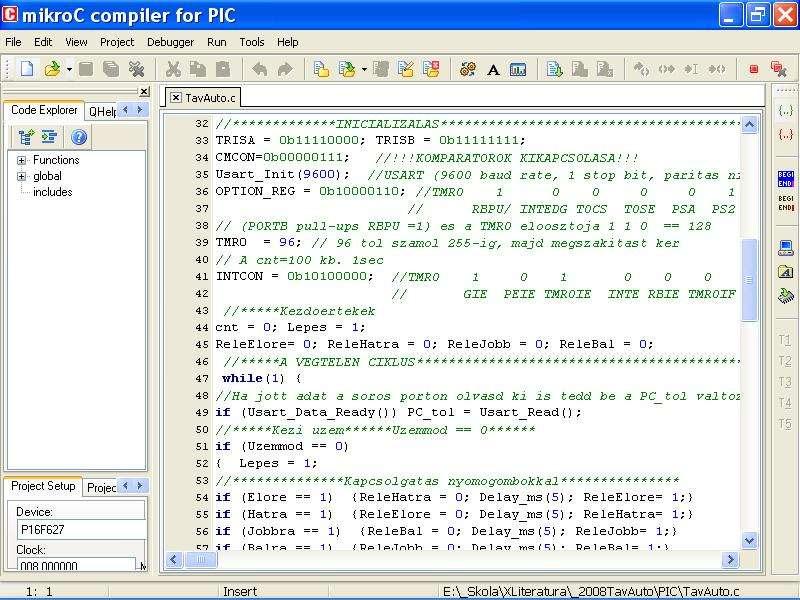This screenshot has width=800, height=600.
Task: Open the Project menu
Action: pyautogui.click(x=117, y=42)
